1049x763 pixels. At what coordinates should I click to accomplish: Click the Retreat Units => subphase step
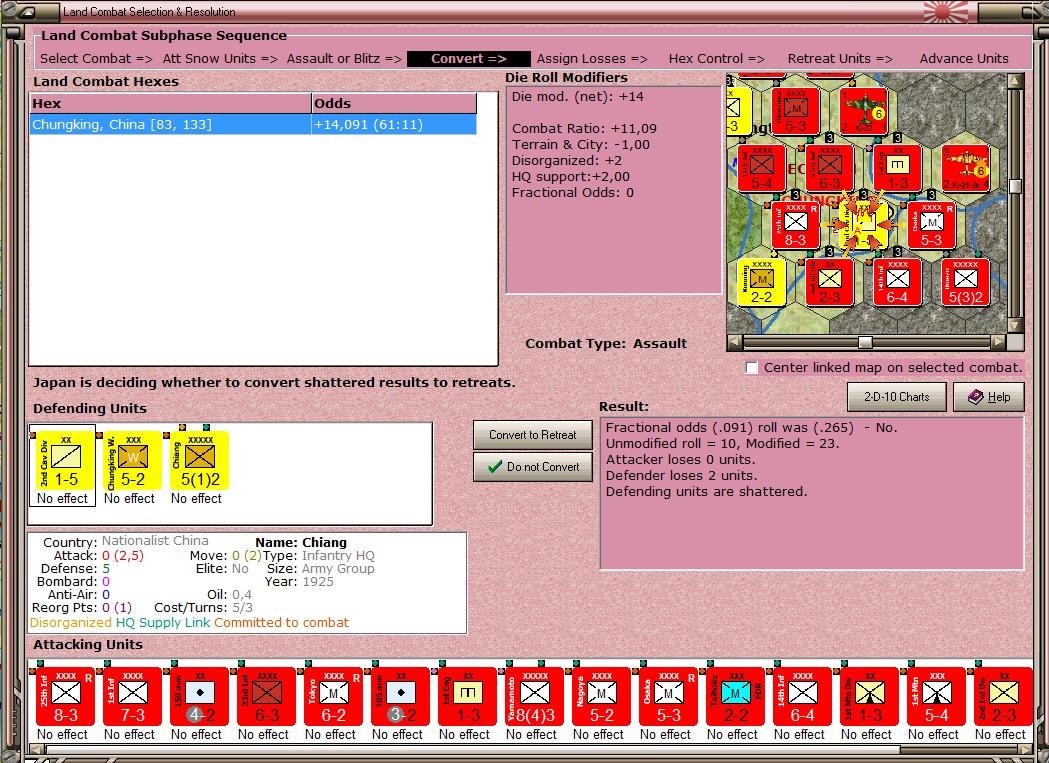coord(840,59)
